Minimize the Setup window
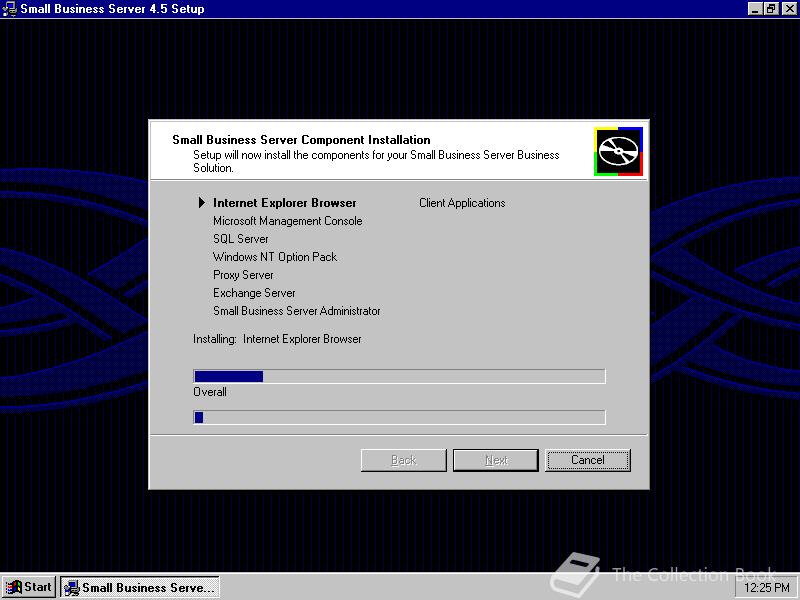Image resolution: width=800 pixels, height=600 pixels. (756, 9)
